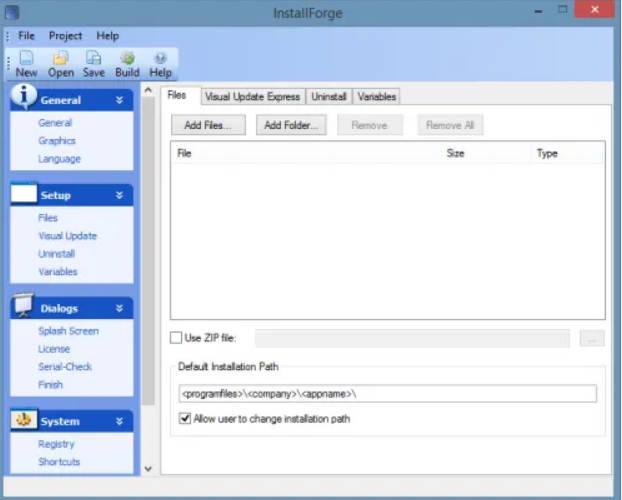Open Graphics page in sidebar
The height and width of the screenshot is (500, 622).
click(57, 141)
